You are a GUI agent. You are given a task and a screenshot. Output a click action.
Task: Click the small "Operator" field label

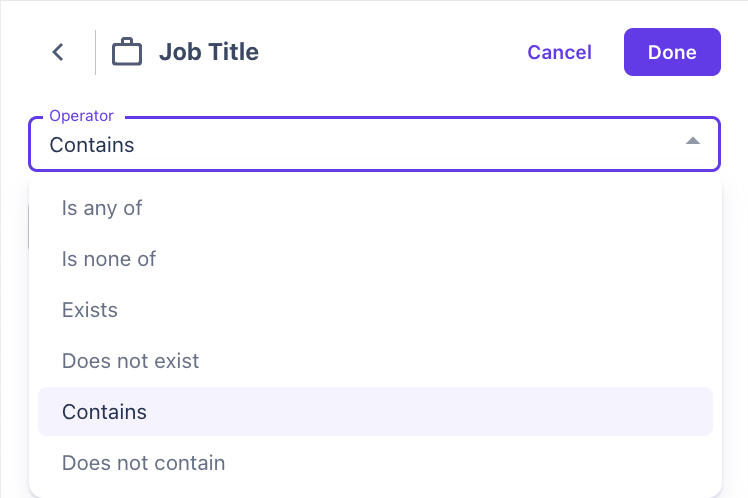81,116
